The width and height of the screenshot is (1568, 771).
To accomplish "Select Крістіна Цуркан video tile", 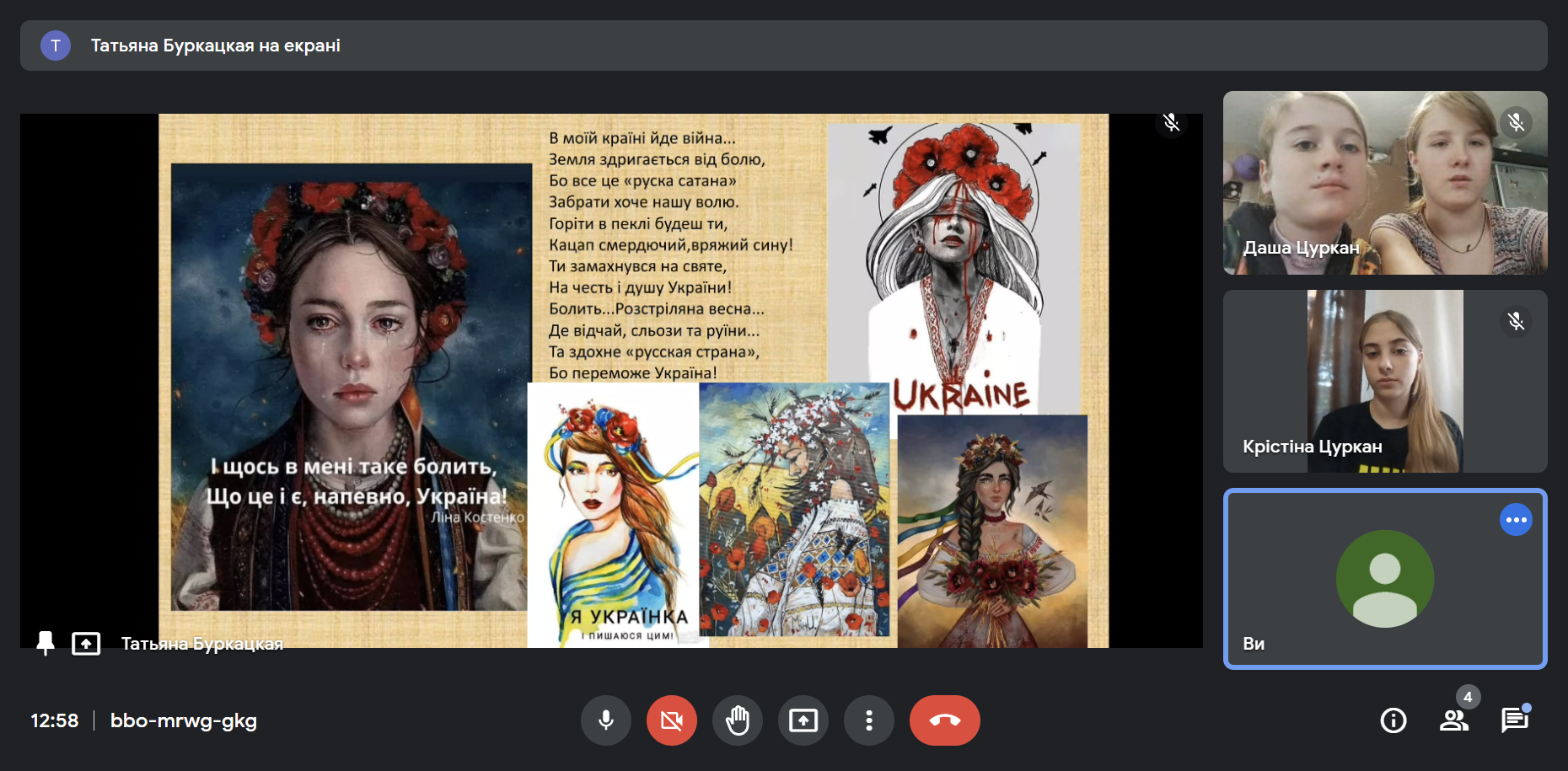I will (x=1385, y=381).
